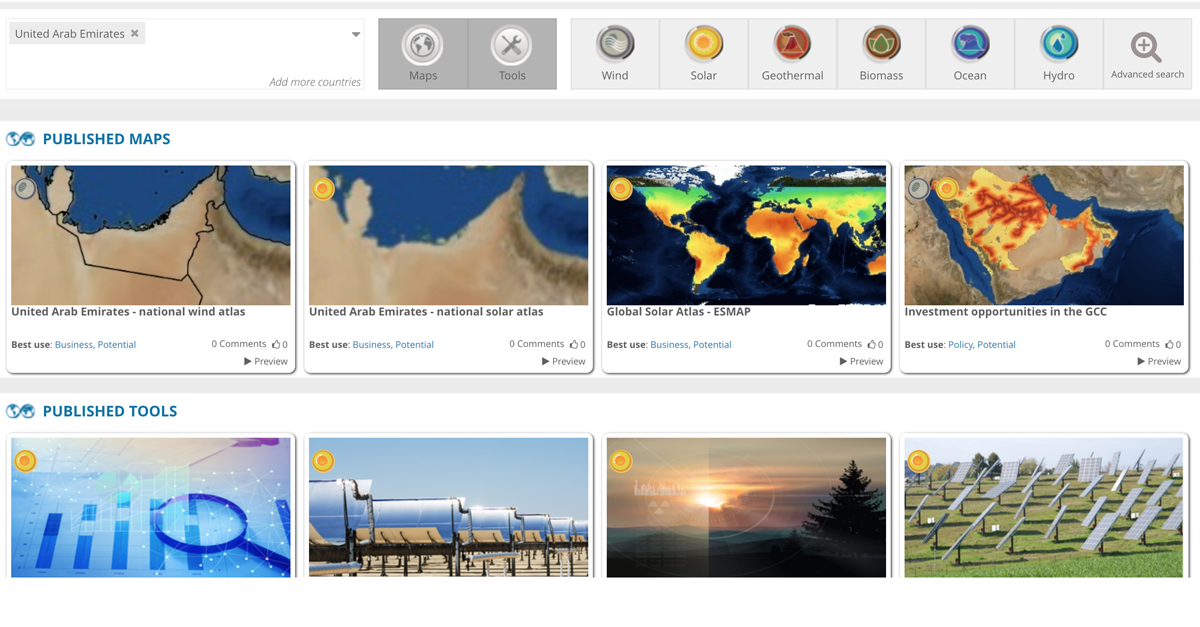Click solar badge icon on Global Solar Atlas card
This screenshot has width=1200, height=627.
(x=620, y=188)
